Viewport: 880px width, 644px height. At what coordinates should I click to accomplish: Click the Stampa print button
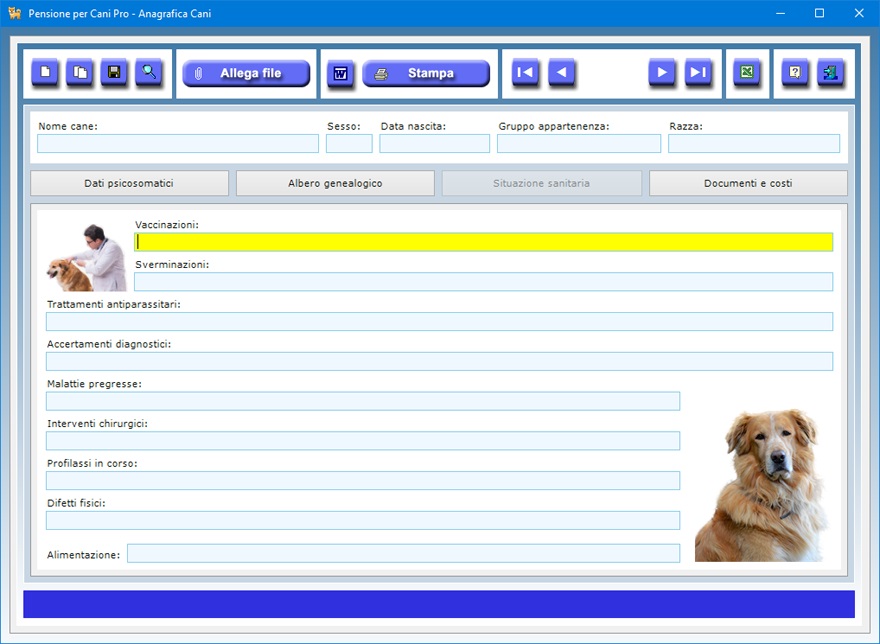(426, 74)
